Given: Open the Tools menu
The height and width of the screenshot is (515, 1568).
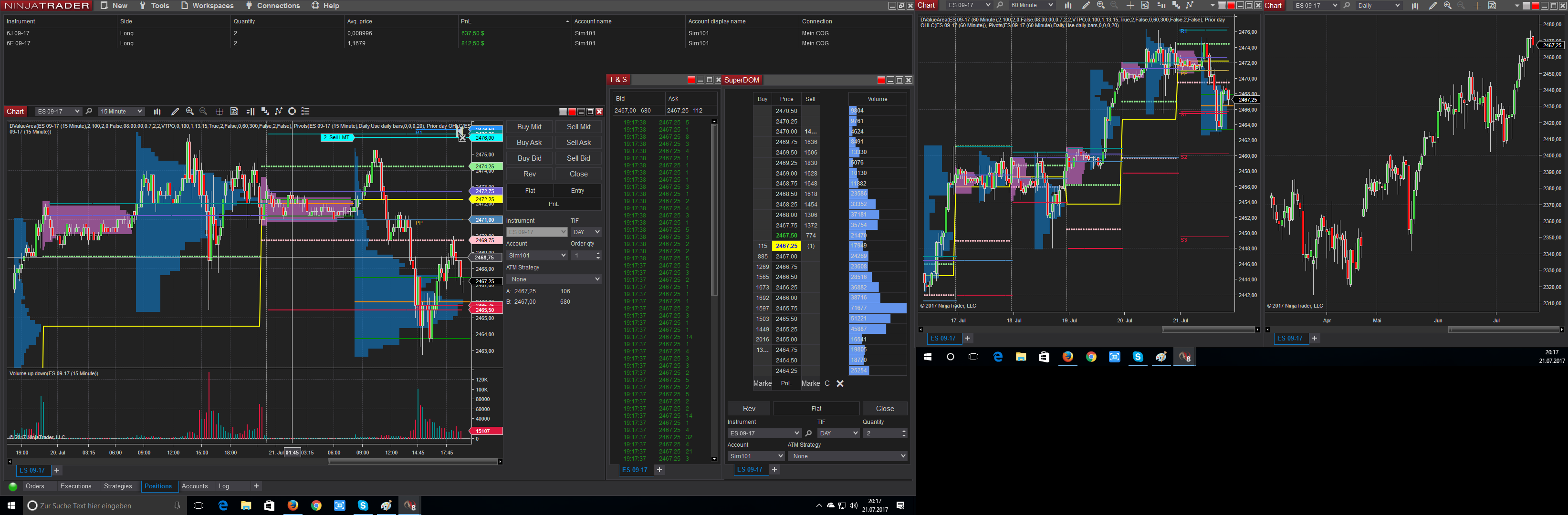Looking at the screenshot, I should [x=154, y=5].
